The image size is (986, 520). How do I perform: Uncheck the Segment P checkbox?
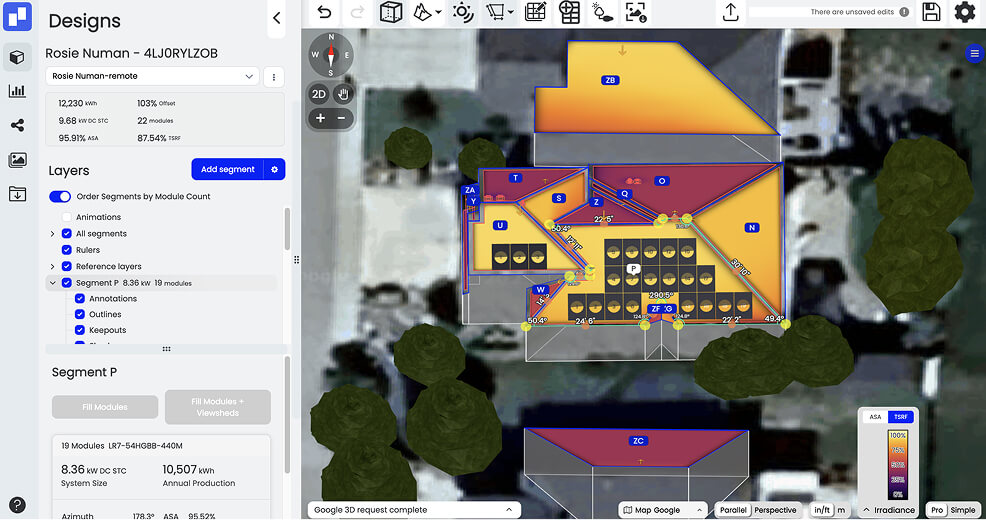click(67, 283)
